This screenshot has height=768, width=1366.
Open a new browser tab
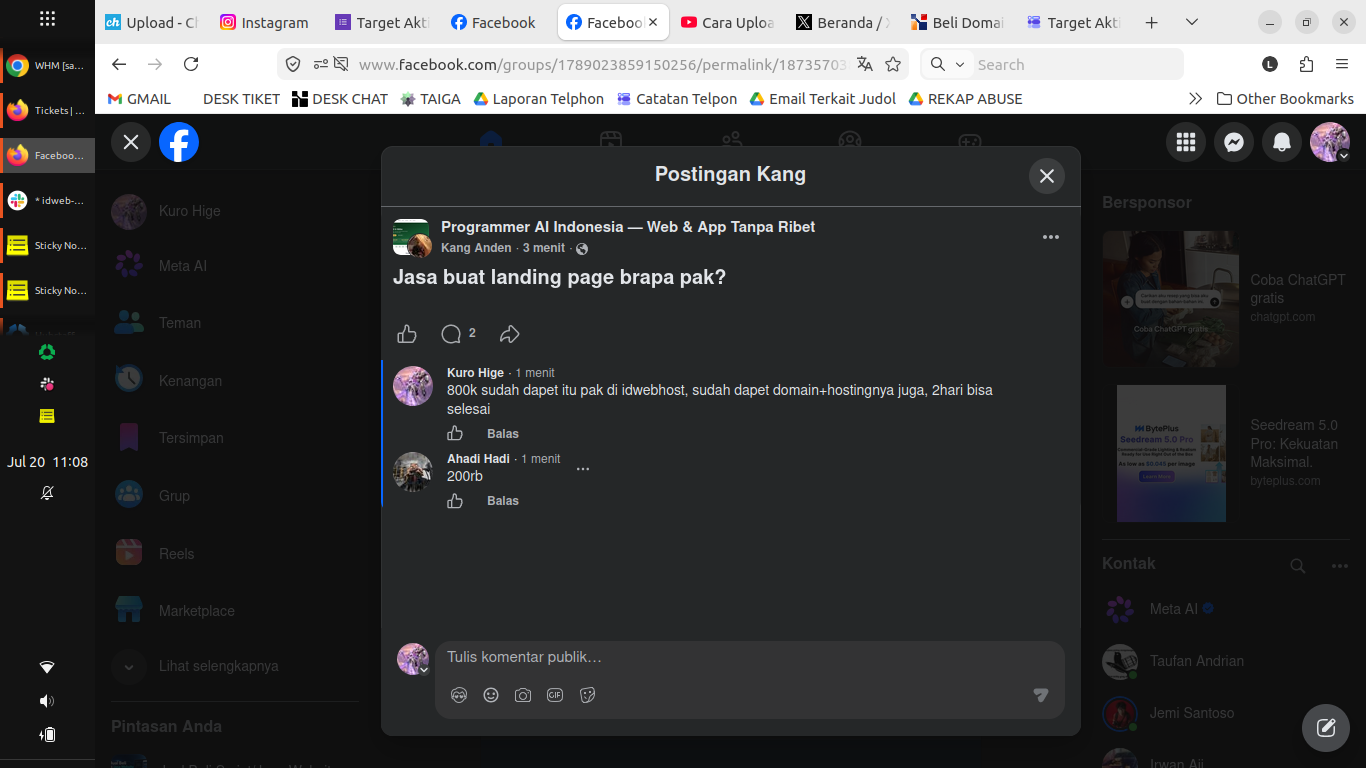1151,22
